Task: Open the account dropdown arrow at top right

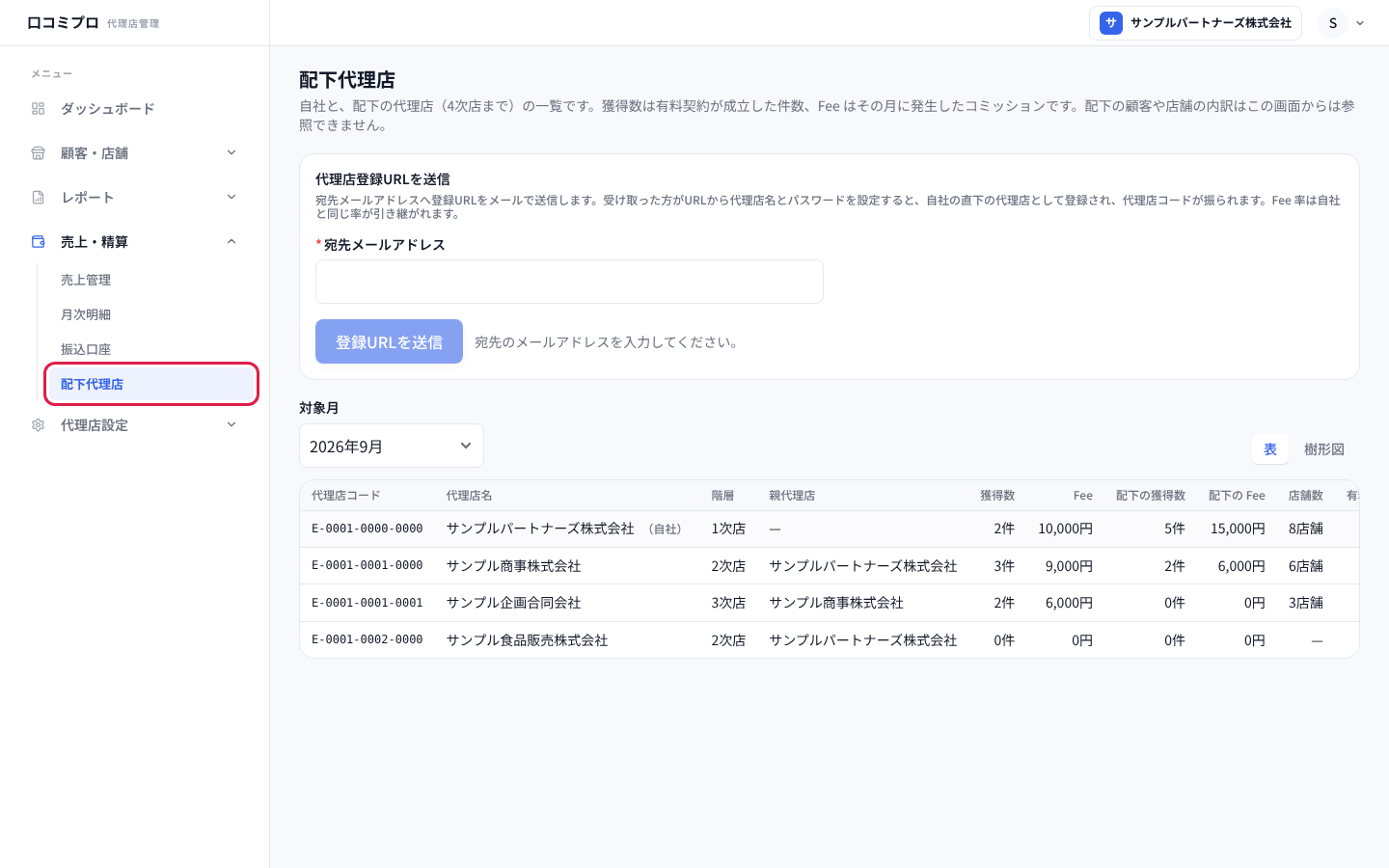Action: 1360,23
